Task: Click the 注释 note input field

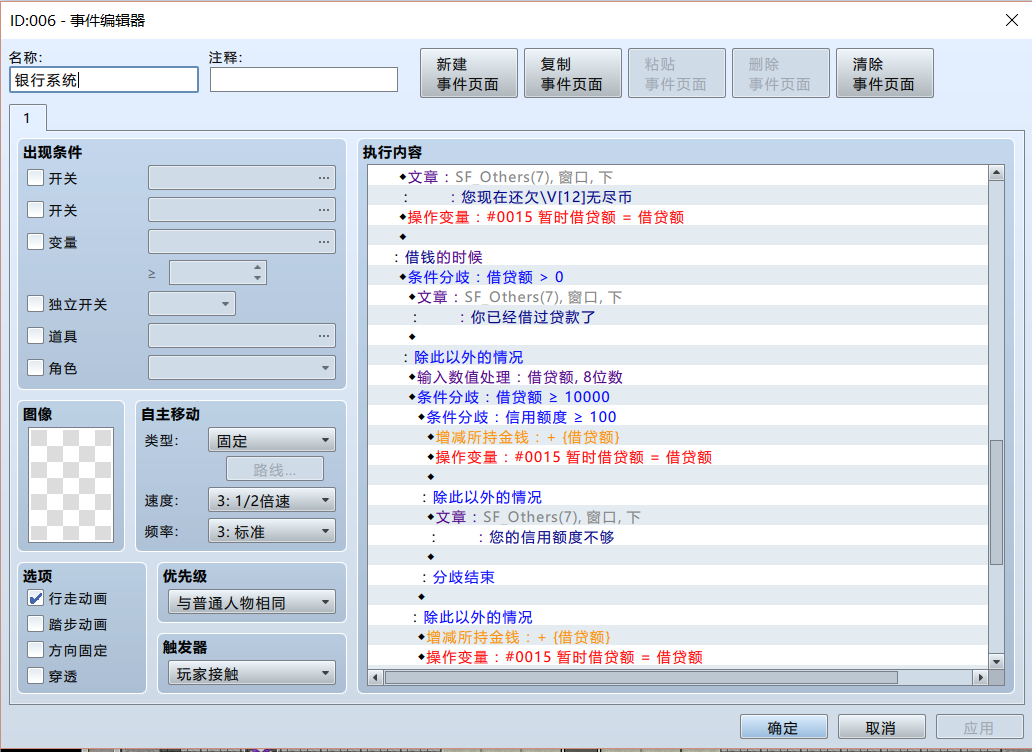Action: [x=303, y=80]
